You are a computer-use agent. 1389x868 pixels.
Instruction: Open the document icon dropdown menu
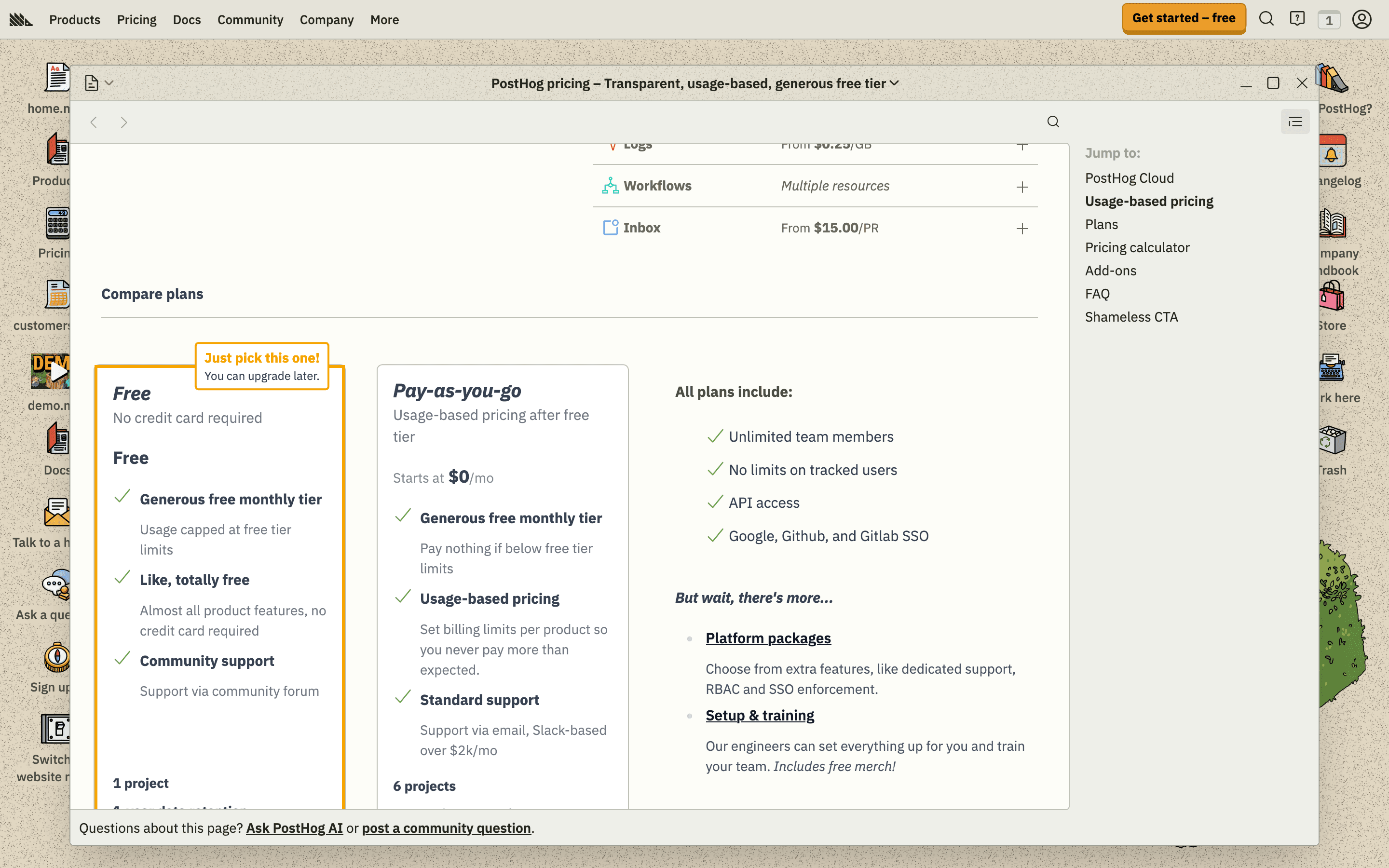(99, 83)
